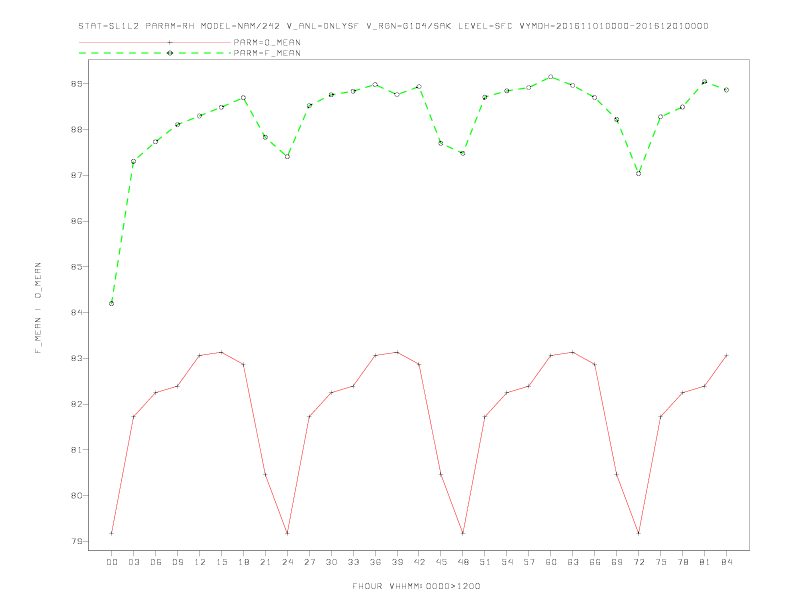The image size is (792, 612).
Task: Click y-axis tick label 84
Action: click(x=76, y=313)
